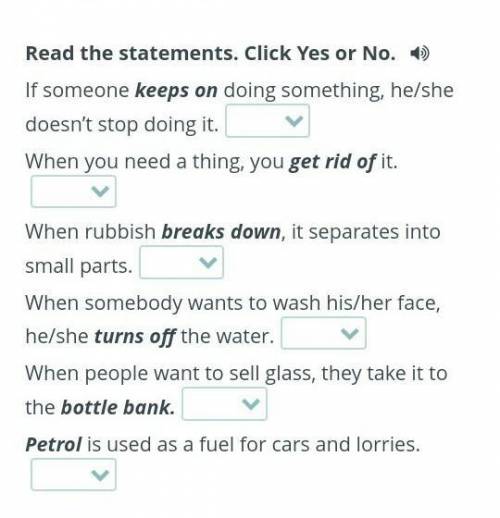This screenshot has height=518, width=500.
Task: Click the bold phrase 'keeps on'
Action: coord(176,91)
